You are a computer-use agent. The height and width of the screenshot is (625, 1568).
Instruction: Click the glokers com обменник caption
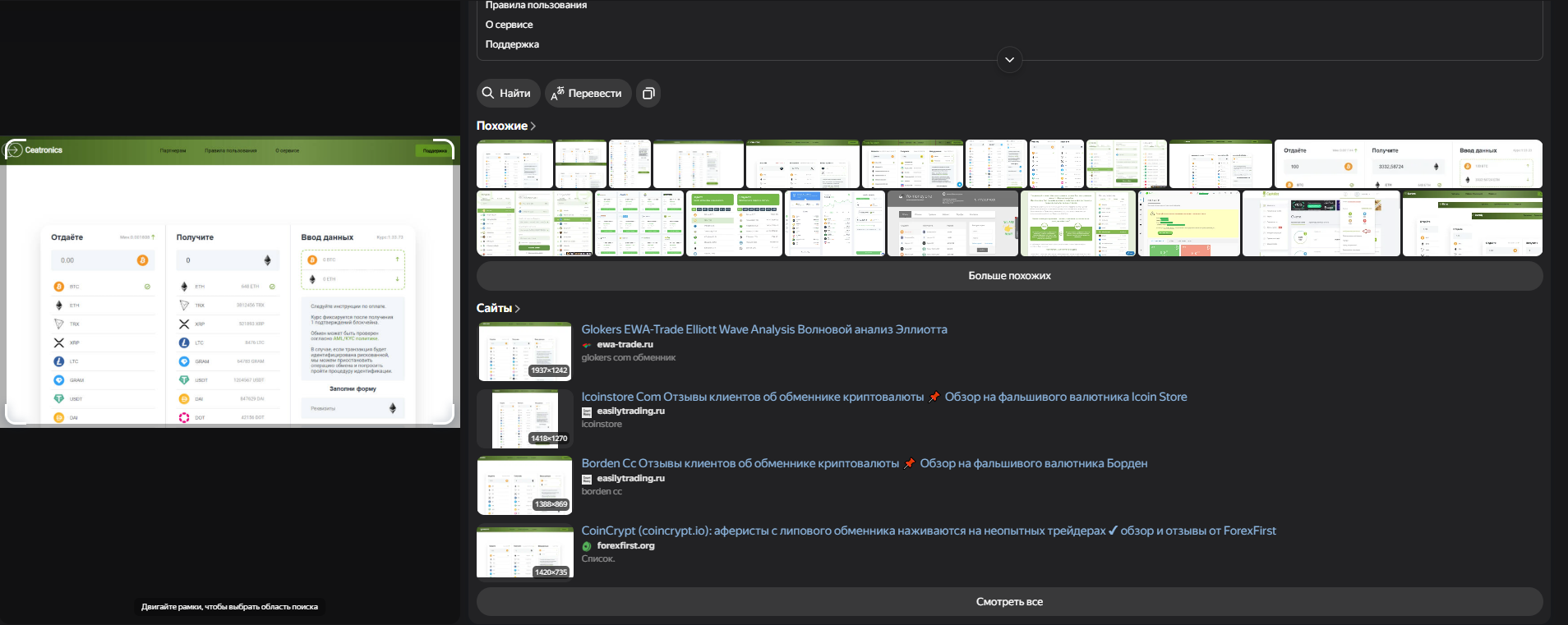click(x=629, y=357)
